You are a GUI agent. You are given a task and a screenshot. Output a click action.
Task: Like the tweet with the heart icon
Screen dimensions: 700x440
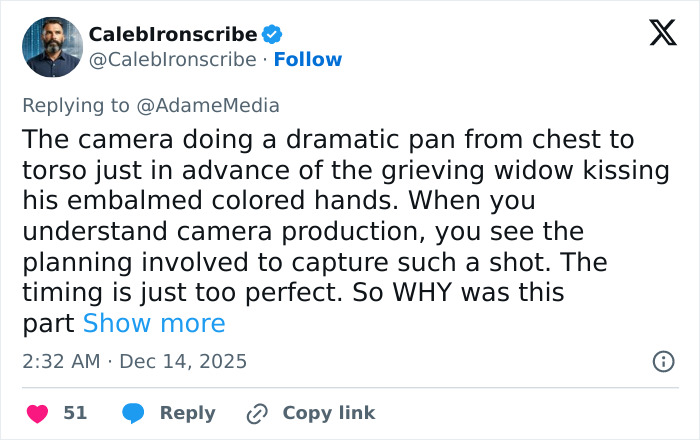coord(36,413)
